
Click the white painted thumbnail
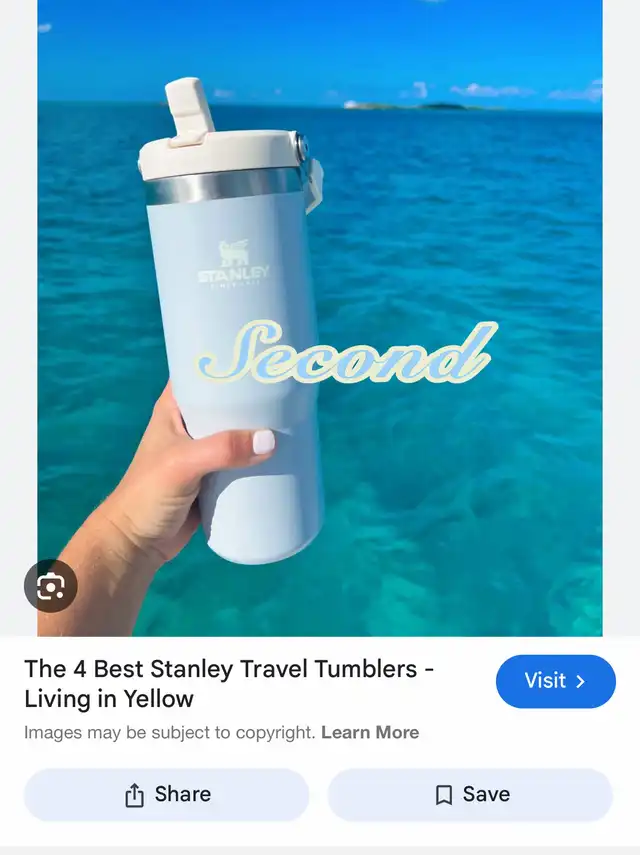(263, 442)
